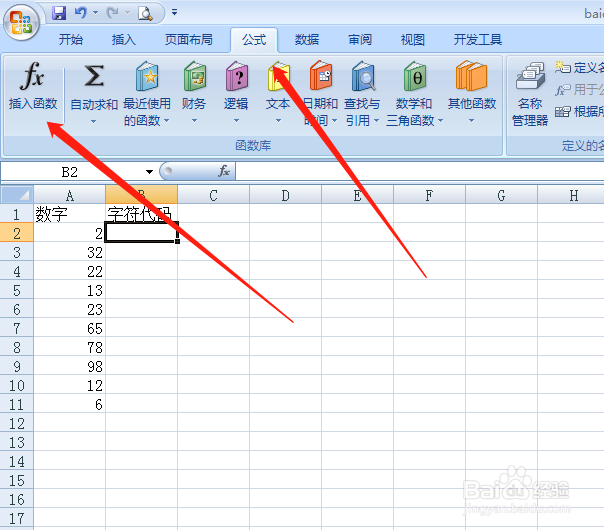Click cell A11 with value 6
Viewport: 604px width, 530px height.
click(x=69, y=404)
